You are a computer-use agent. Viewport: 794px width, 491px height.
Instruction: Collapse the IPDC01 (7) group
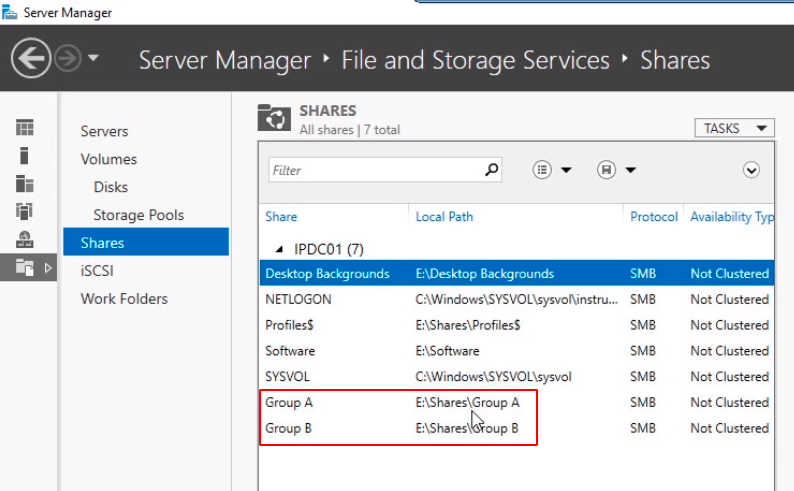pyautogui.click(x=279, y=249)
